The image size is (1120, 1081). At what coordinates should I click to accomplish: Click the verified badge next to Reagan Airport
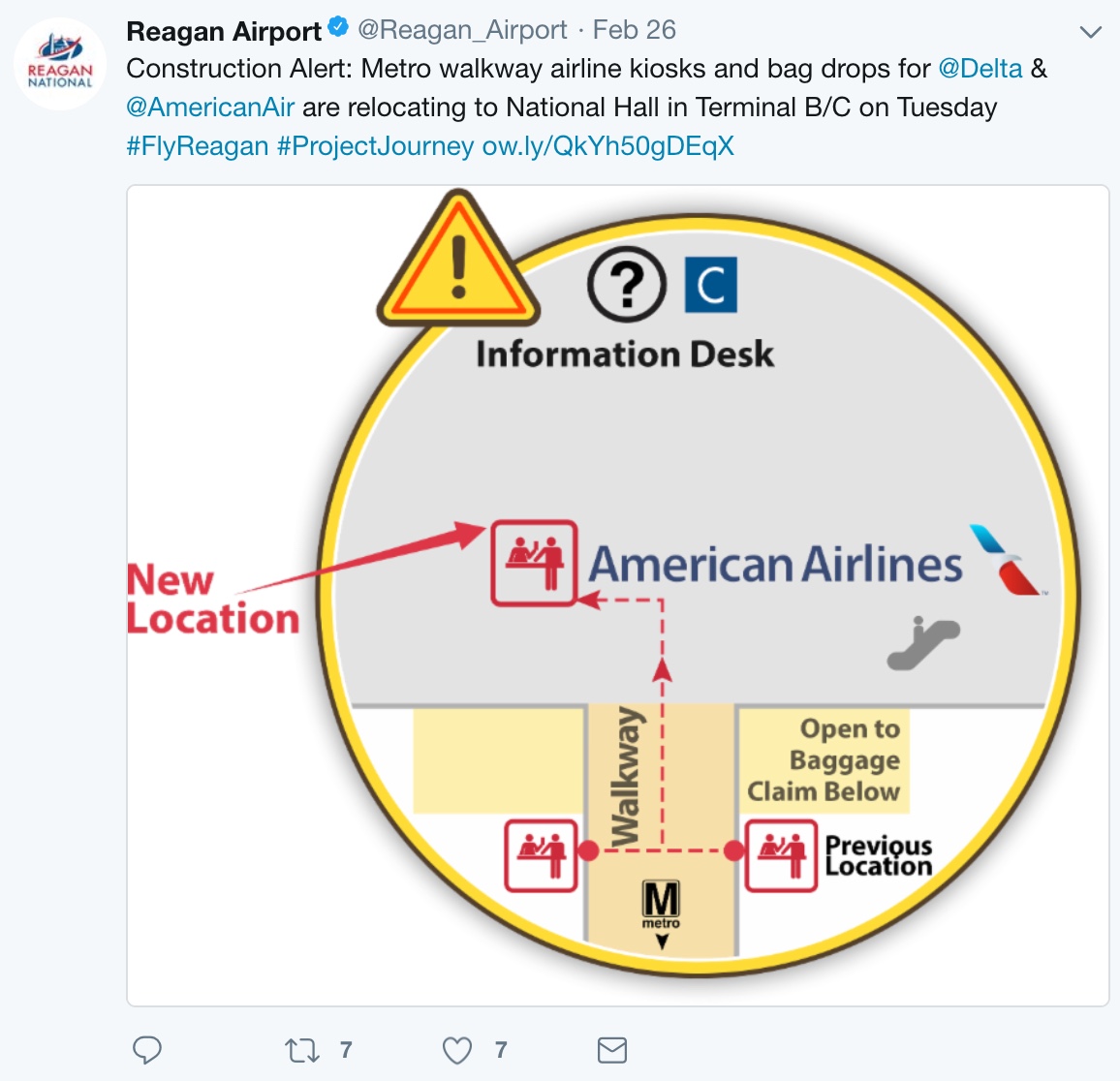click(338, 28)
